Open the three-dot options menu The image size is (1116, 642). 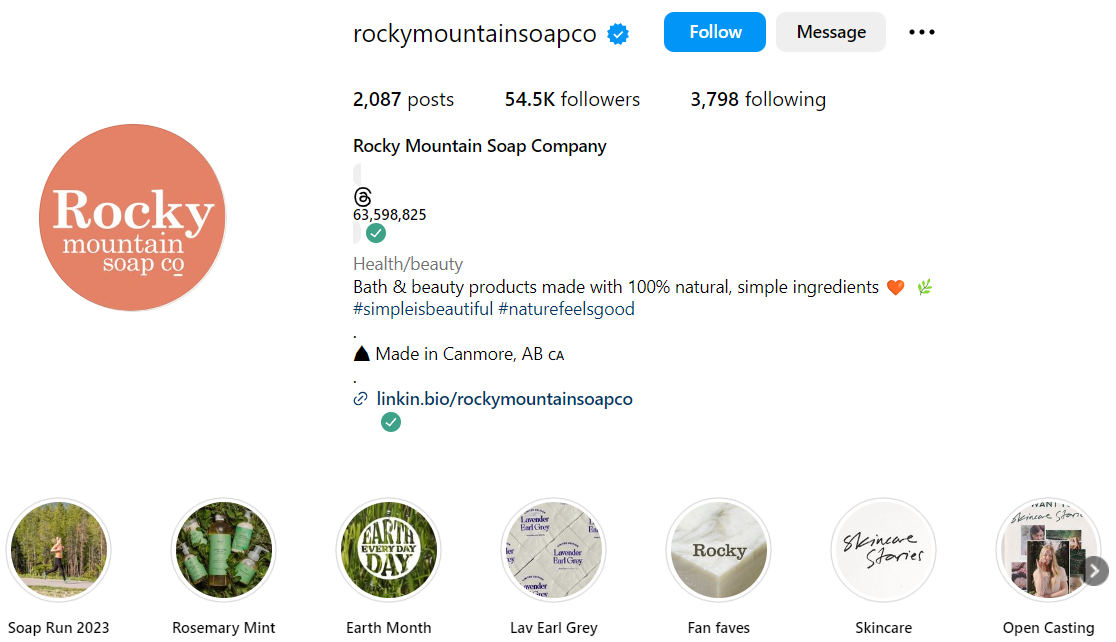[x=921, y=31]
